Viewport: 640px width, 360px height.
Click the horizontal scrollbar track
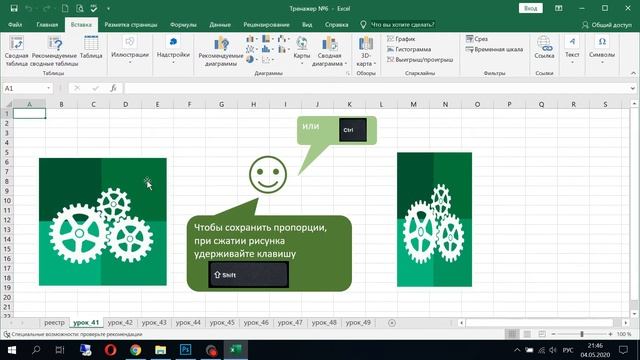click(543, 323)
